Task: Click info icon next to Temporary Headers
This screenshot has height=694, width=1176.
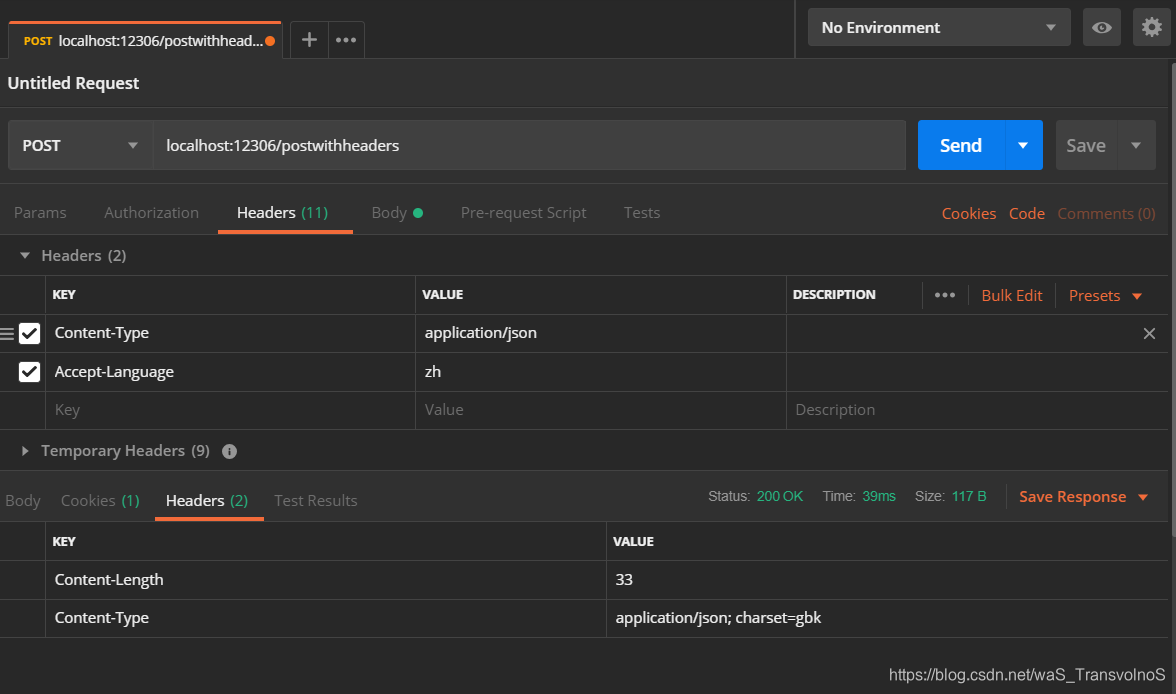Action: coord(230,452)
